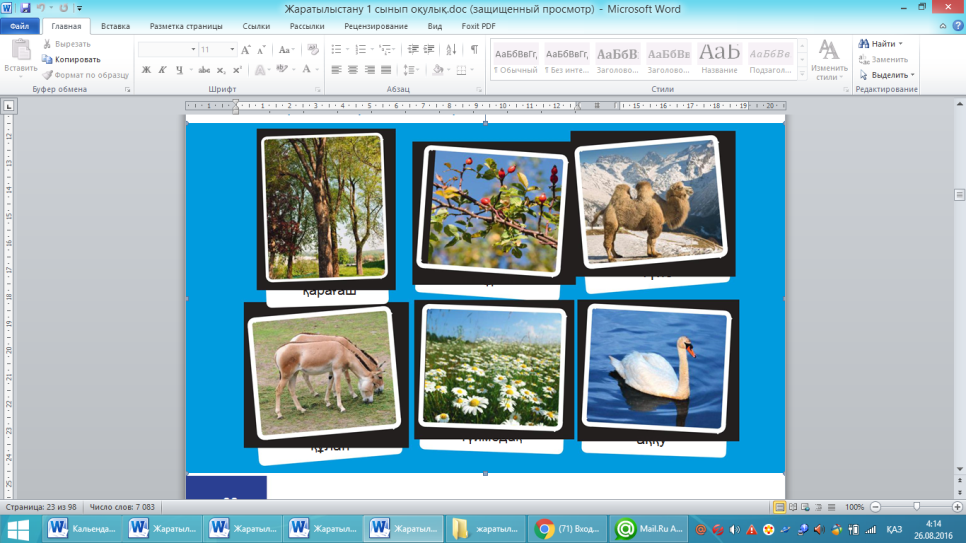Open Mail.Ru Agent from taskbar
The width and height of the screenshot is (966, 543).
coord(649,529)
